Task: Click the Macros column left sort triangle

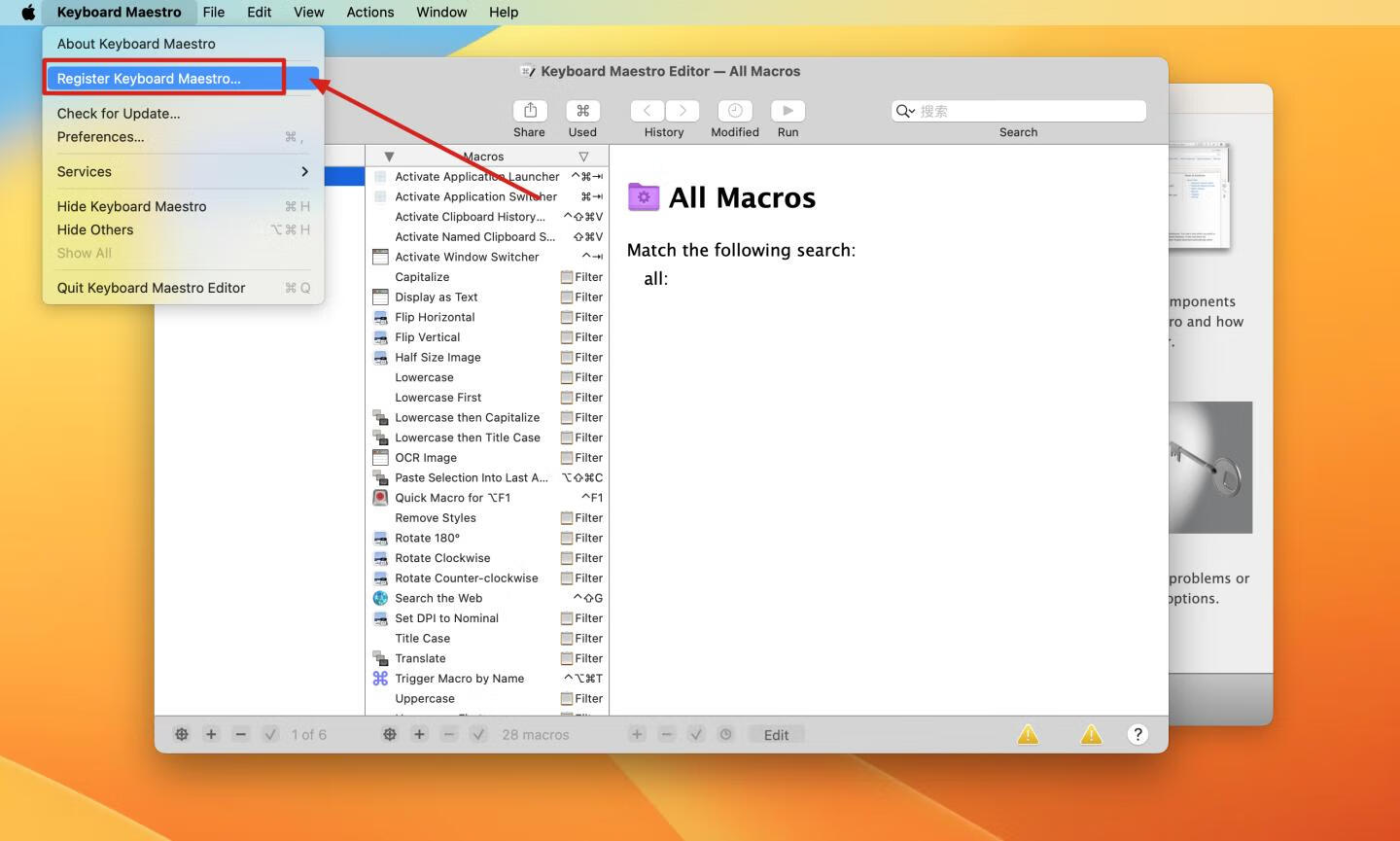Action: (x=389, y=157)
